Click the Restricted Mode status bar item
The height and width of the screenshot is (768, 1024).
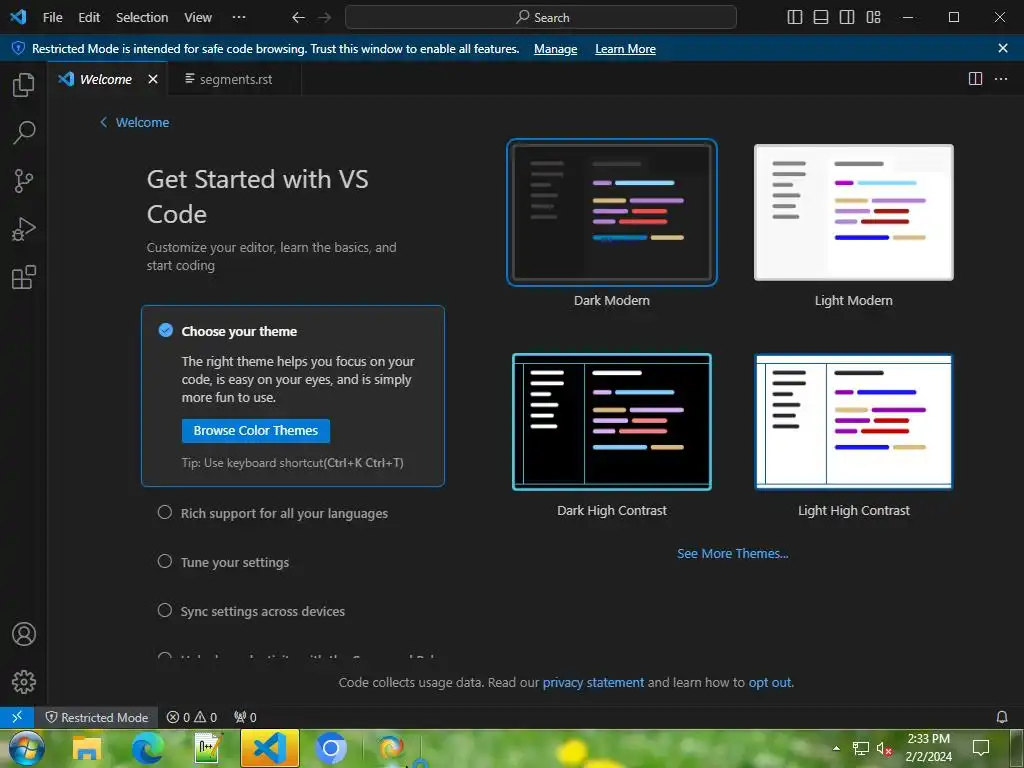(x=97, y=717)
